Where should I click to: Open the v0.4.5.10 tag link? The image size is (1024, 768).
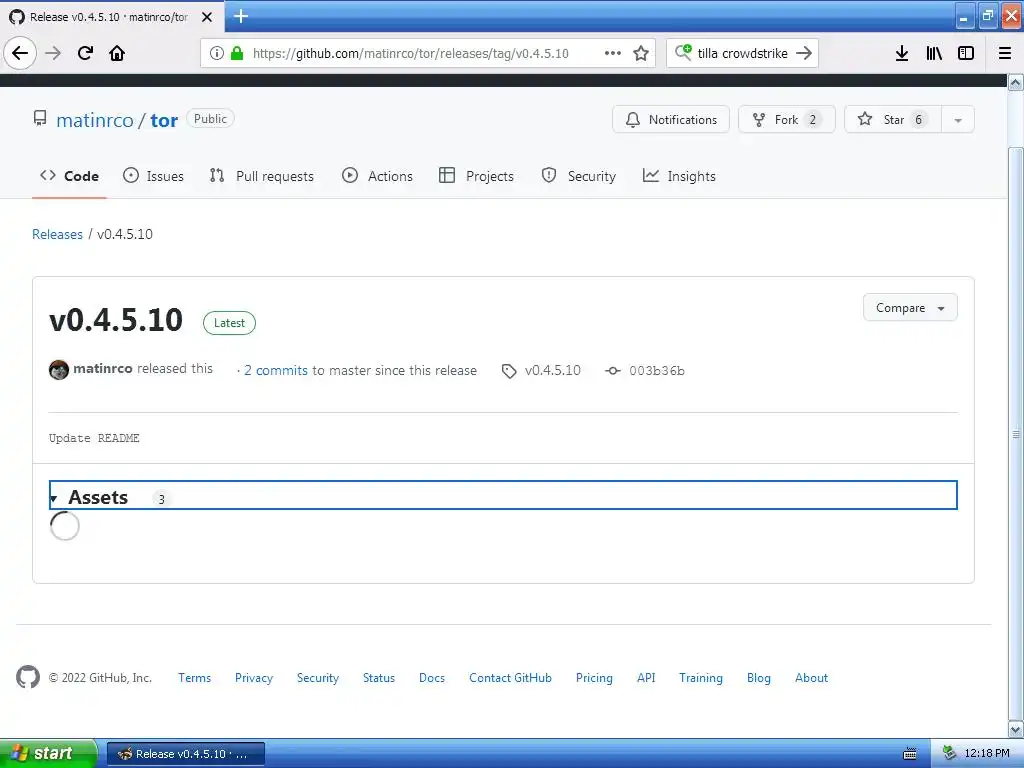[x=552, y=370]
